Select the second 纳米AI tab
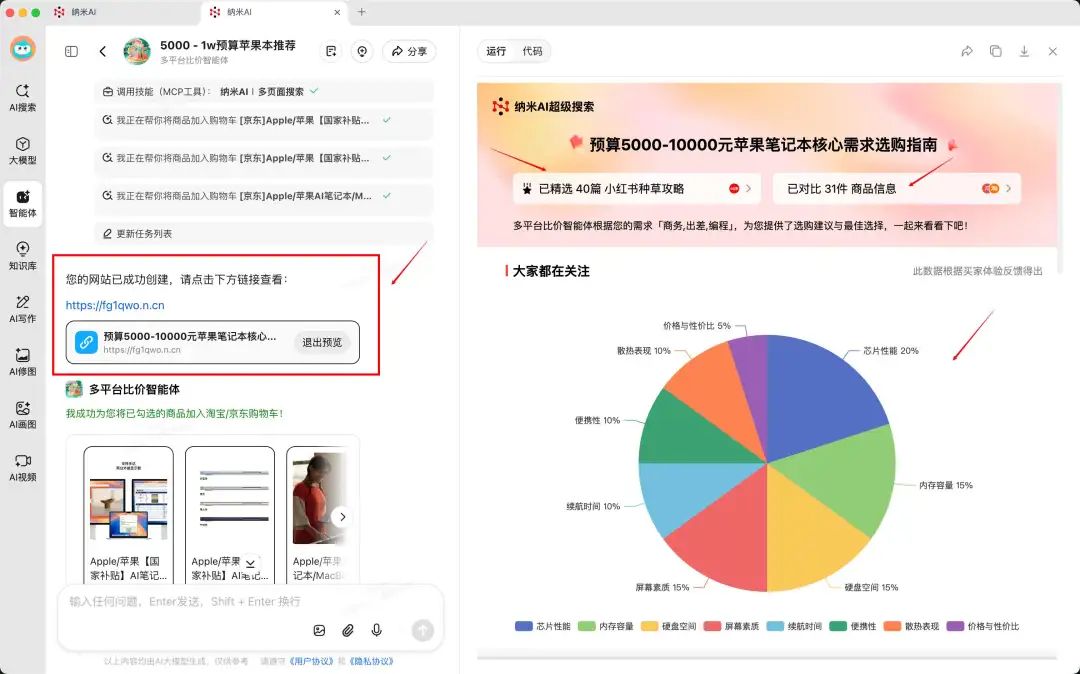Image resolution: width=1080 pixels, height=674 pixels. (276, 12)
